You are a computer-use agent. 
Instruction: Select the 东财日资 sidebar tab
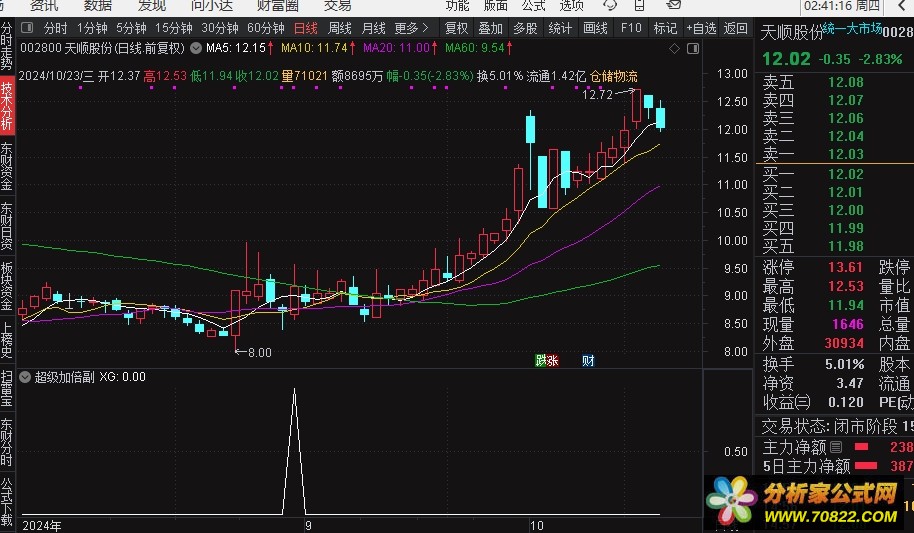click(6, 226)
